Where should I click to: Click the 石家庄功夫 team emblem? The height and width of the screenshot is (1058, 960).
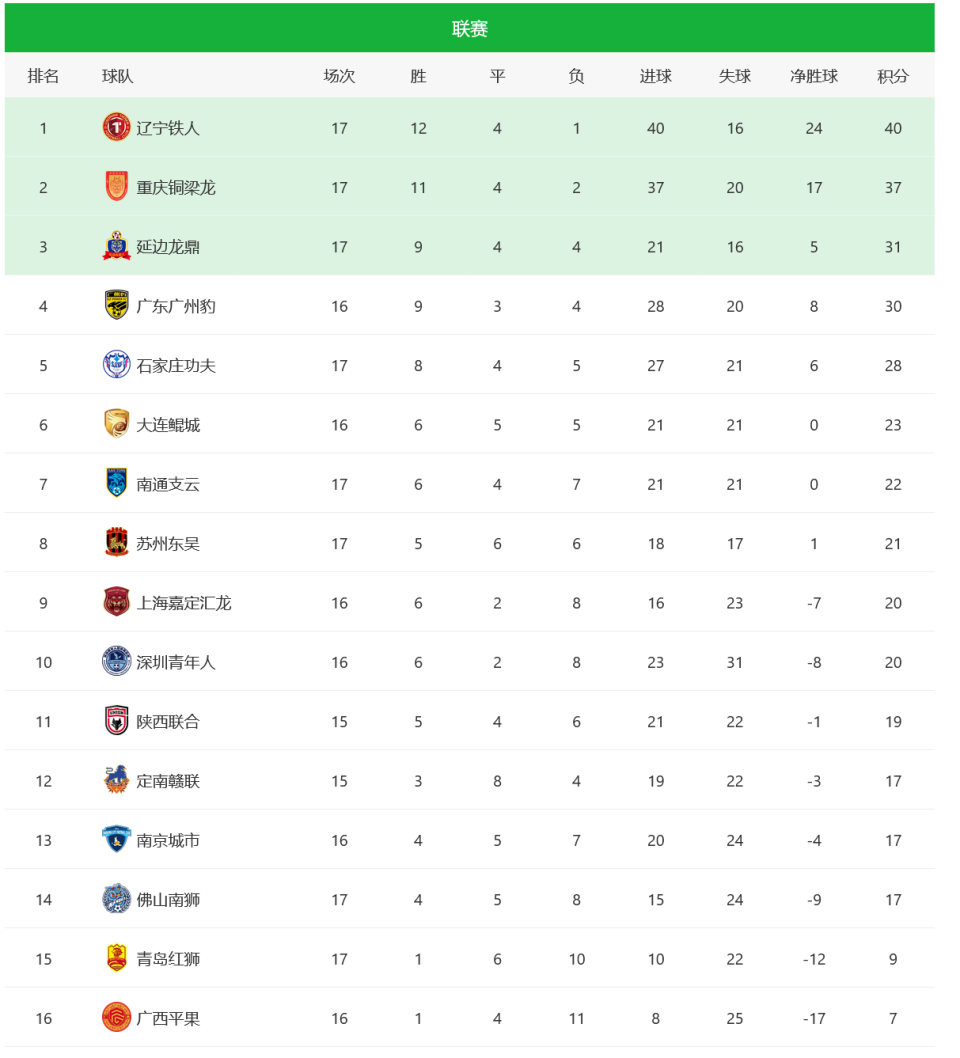click(x=116, y=365)
